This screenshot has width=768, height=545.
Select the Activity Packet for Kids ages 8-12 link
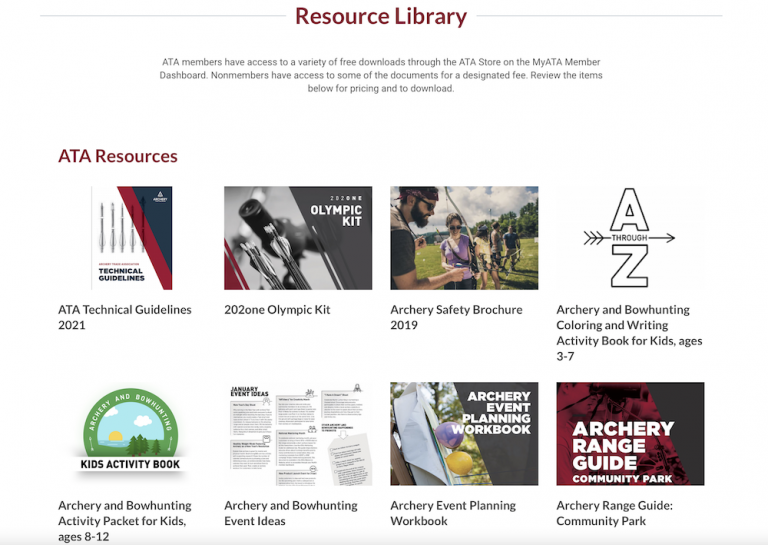(122, 521)
